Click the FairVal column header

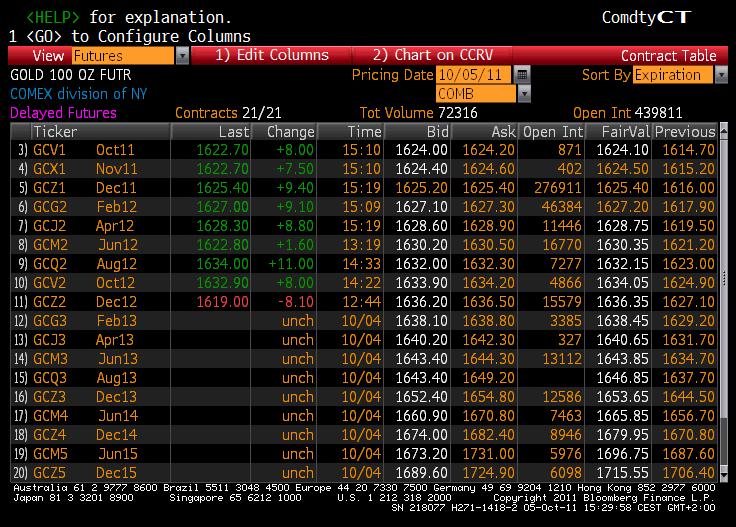click(619, 132)
